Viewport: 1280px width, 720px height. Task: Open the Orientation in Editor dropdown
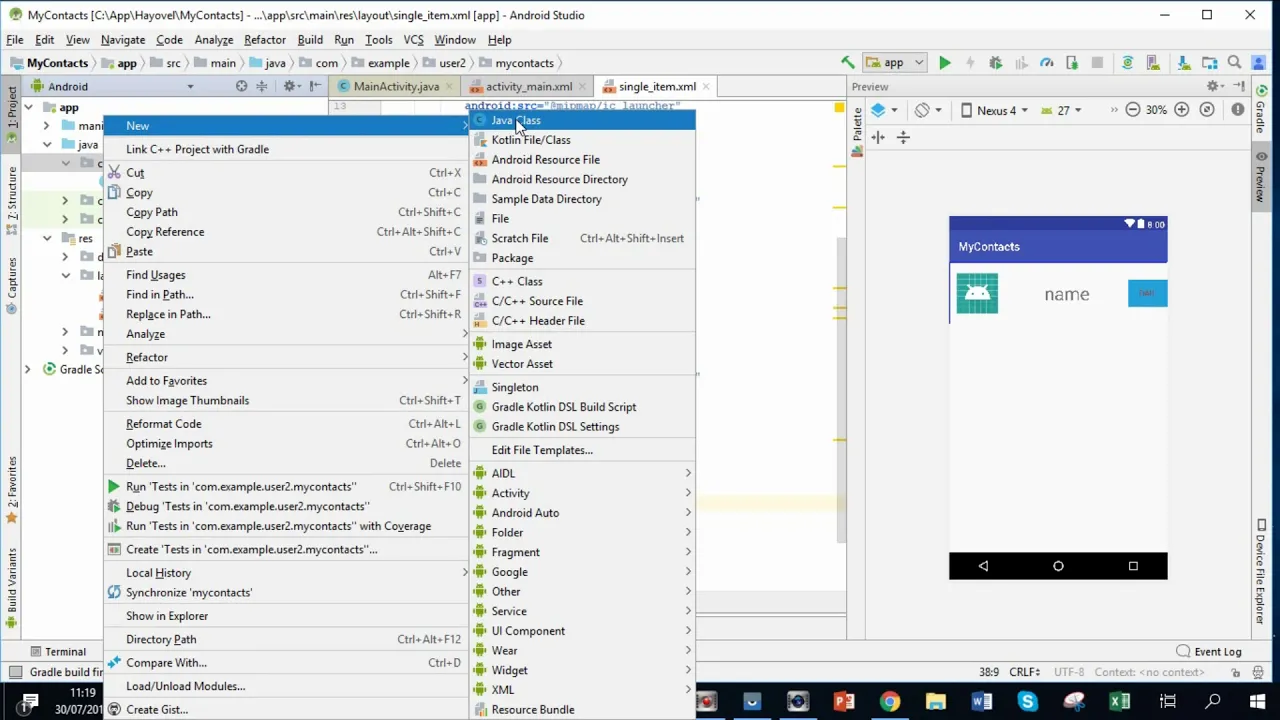click(928, 110)
